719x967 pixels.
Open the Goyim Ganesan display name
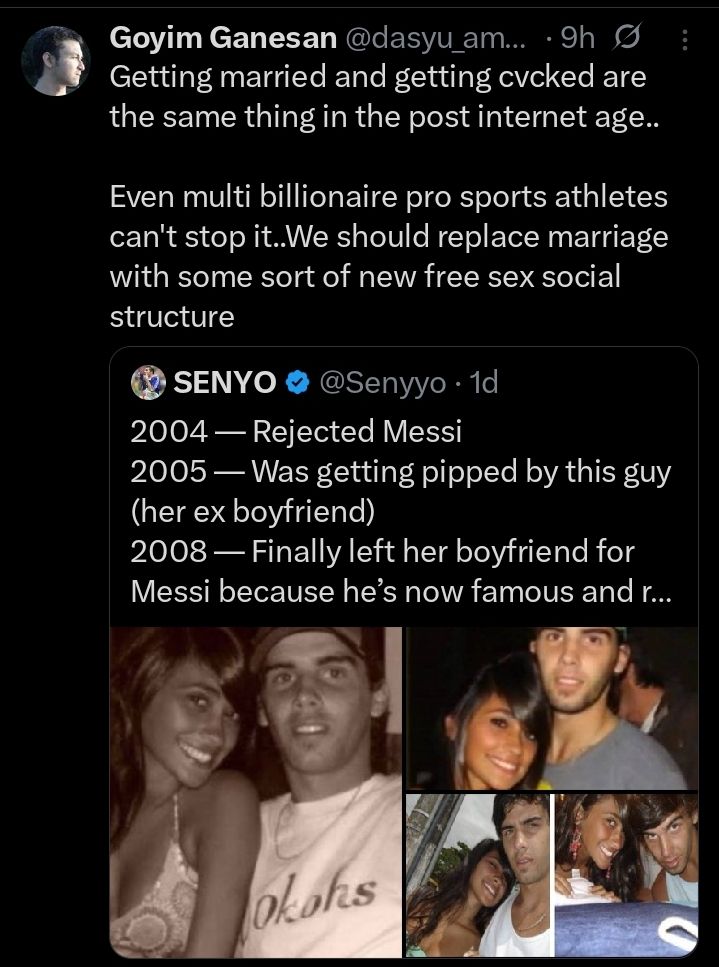point(222,38)
